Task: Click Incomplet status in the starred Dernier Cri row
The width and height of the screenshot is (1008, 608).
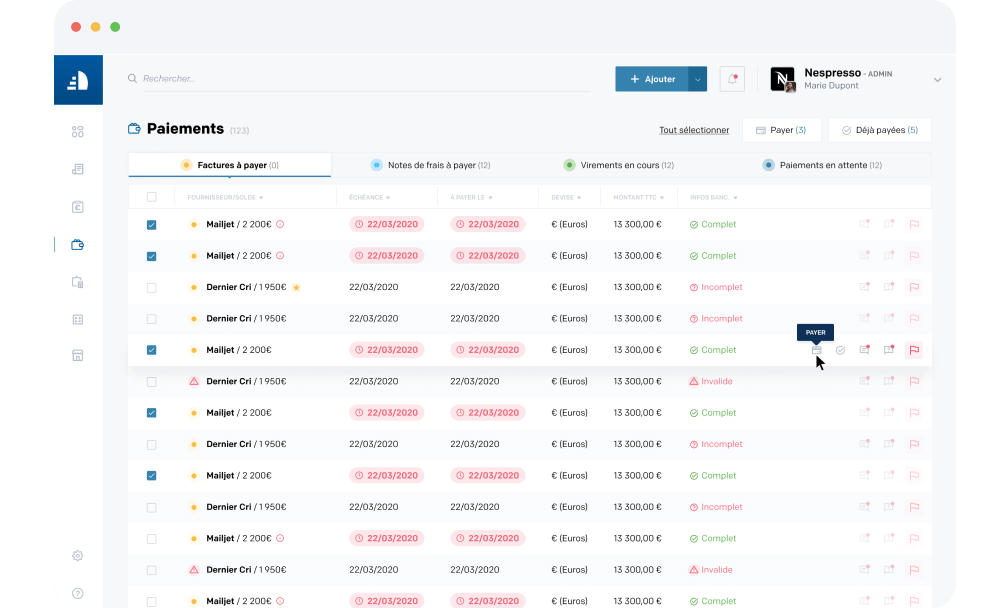Action: coord(716,287)
